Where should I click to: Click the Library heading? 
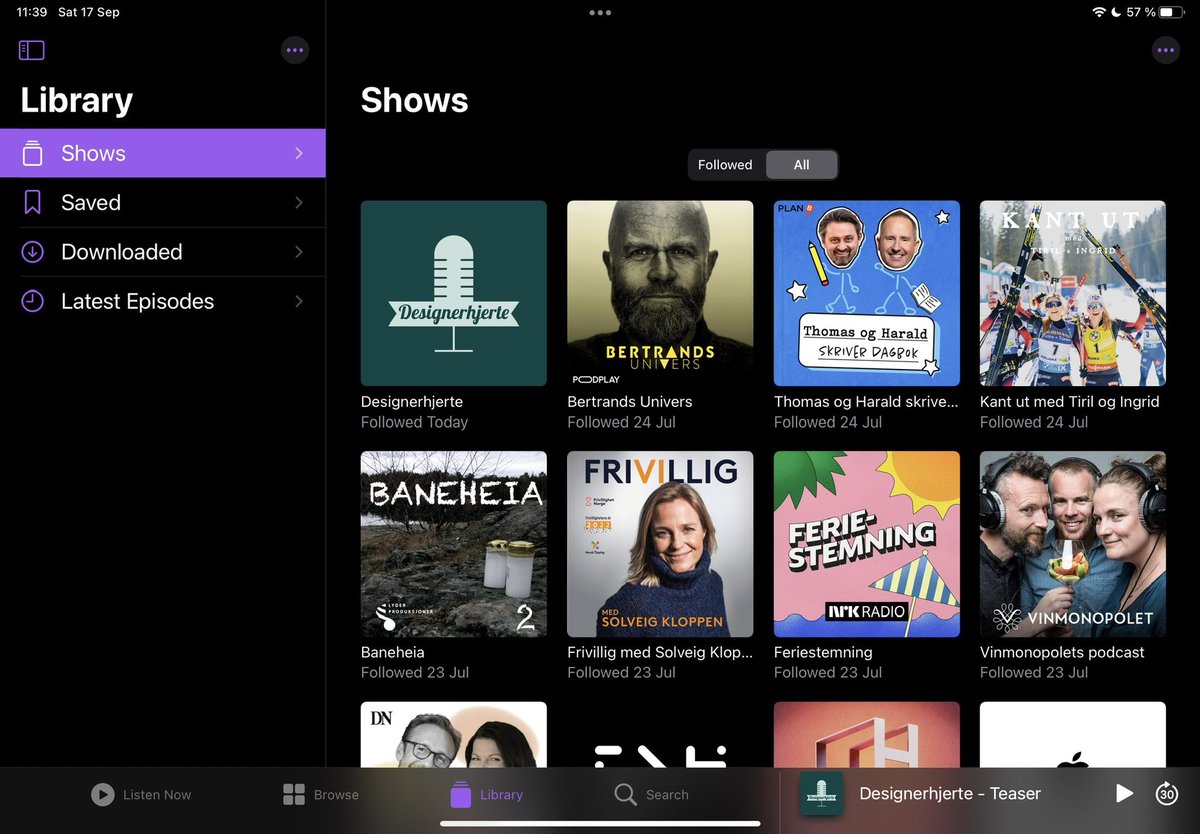point(77,100)
